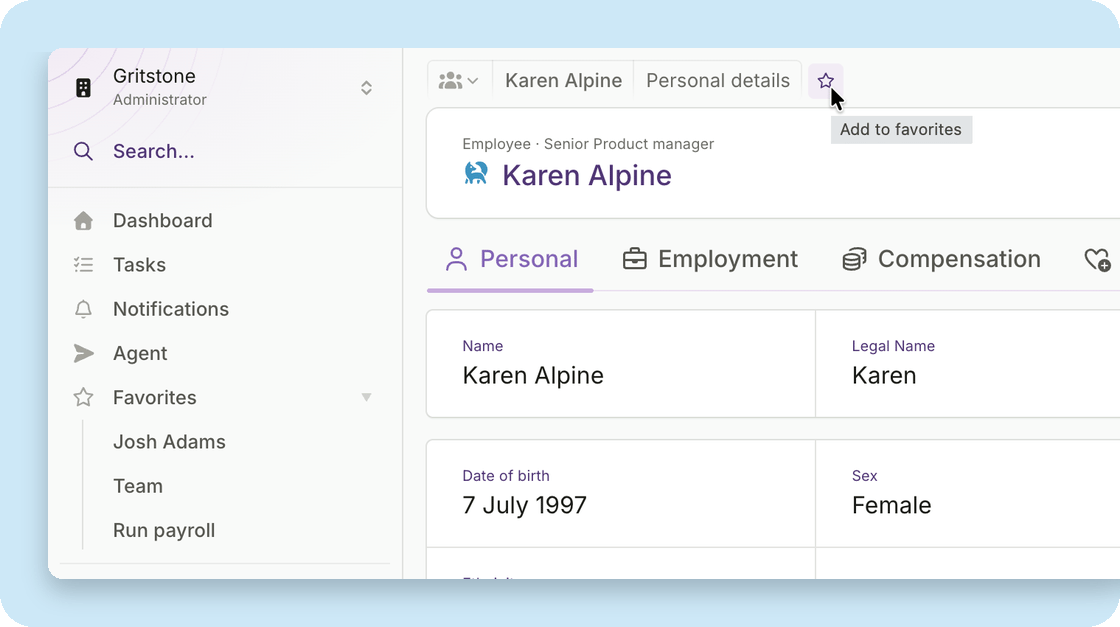Select the Personal tab
1120x627 pixels.
[x=511, y=259]
